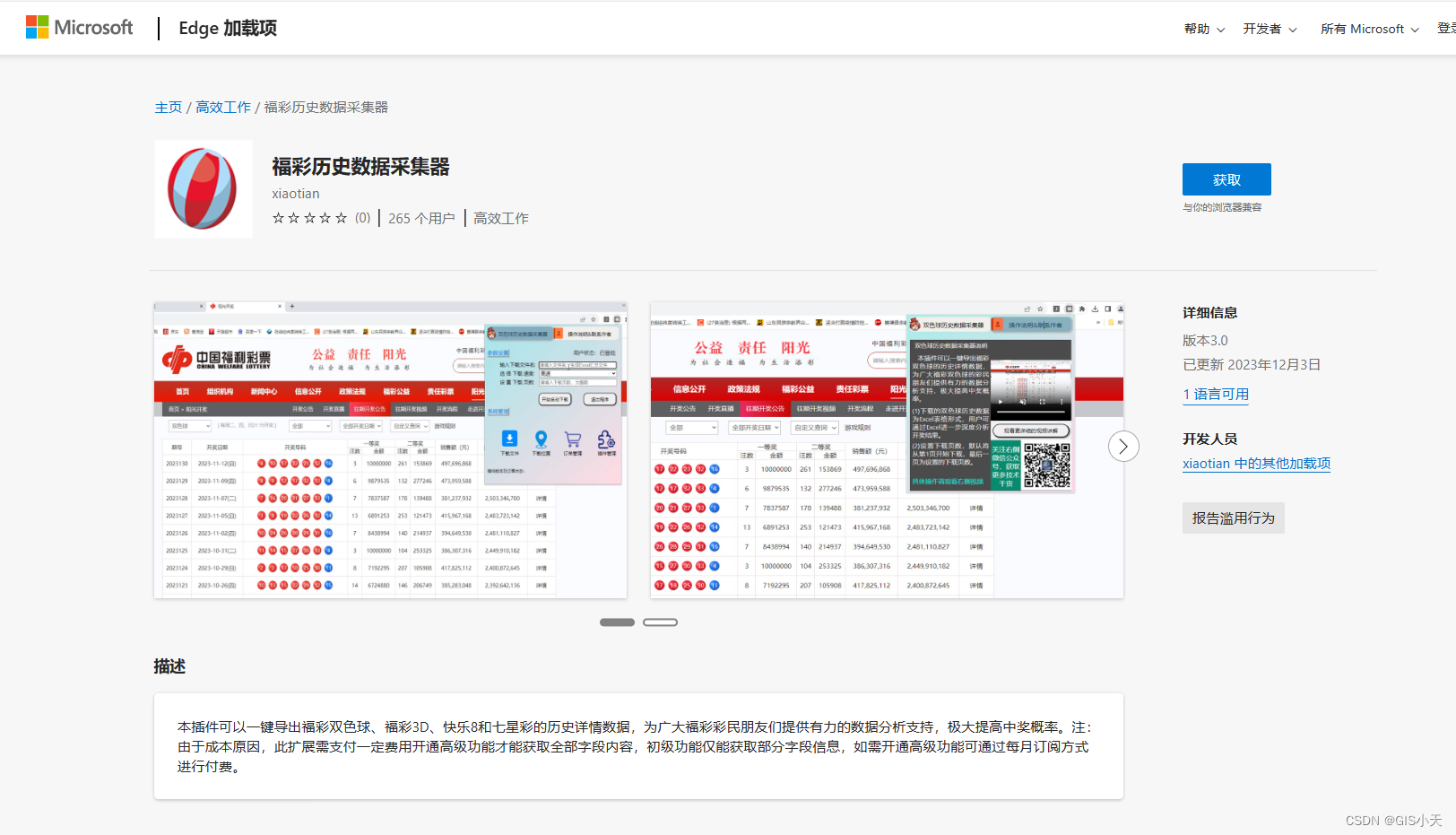Click the 与你的浏览器兼容 text
Image resolution: width=1456 pixels, height=835 pixels.
point(1222,207)
